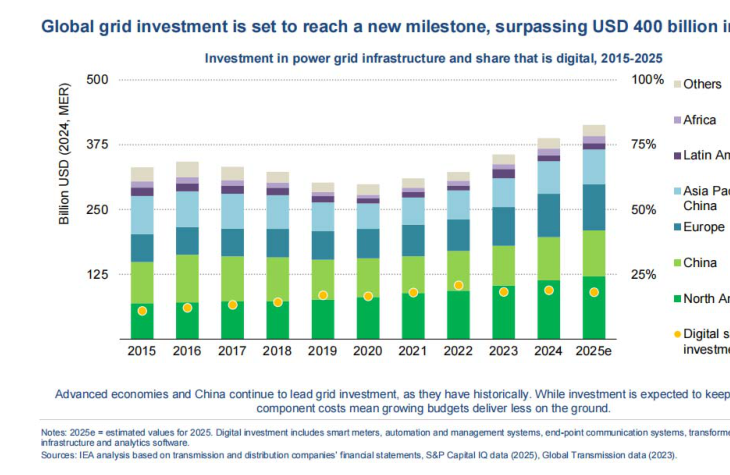Click the chart subtitle about power grid infrastructure
The image size is (730, 475).
click(433, 58)
